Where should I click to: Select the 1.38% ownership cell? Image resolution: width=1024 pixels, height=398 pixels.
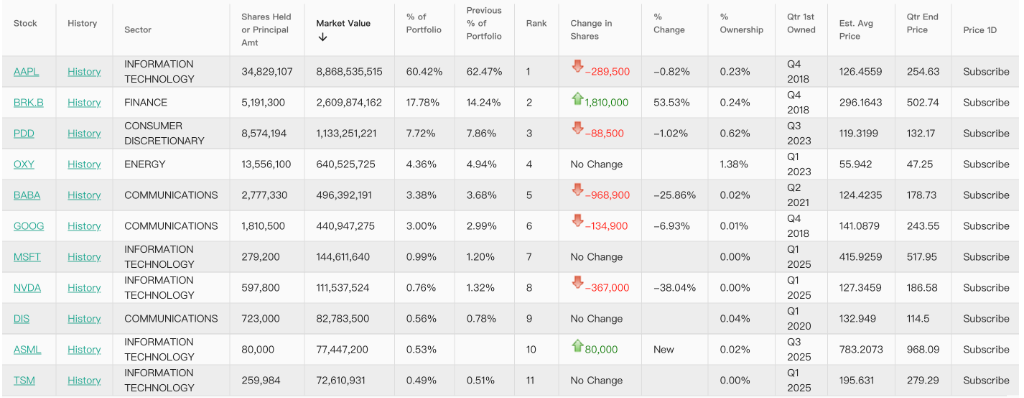click(734, 164)
